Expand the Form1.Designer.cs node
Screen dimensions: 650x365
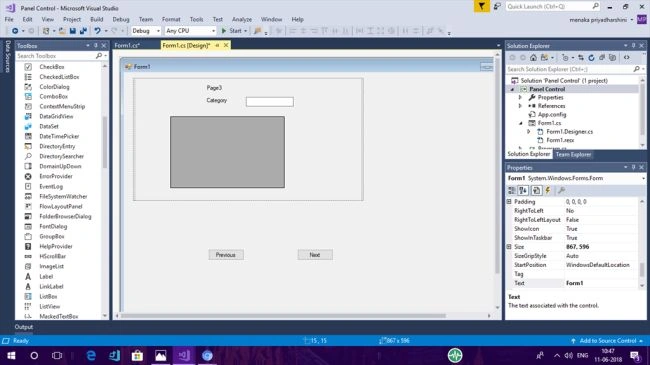point(529,131)
